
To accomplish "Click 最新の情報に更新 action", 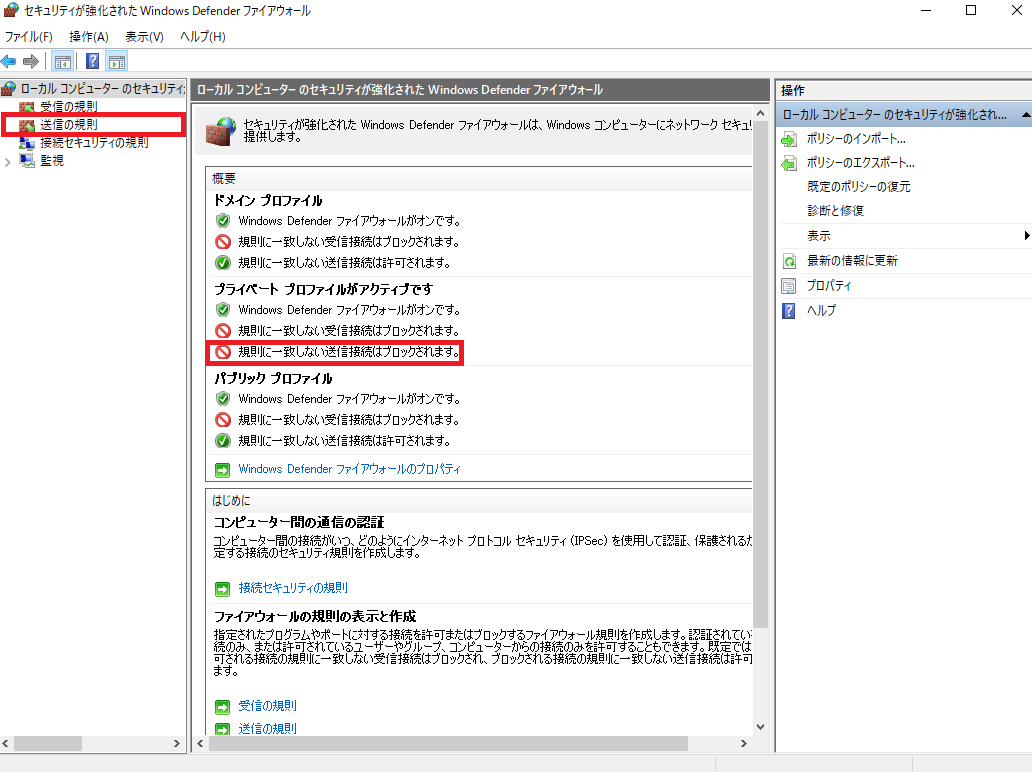I will (x=852, y=261).
